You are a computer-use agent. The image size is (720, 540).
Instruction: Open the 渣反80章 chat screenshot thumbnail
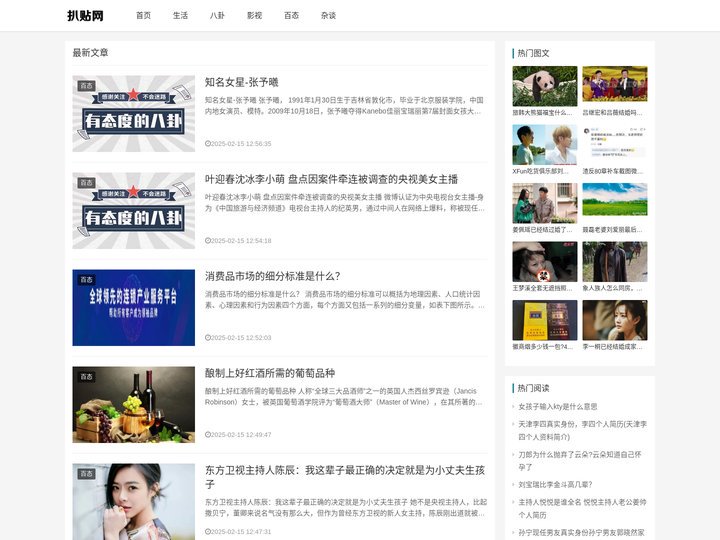click(x=615, y=145)
